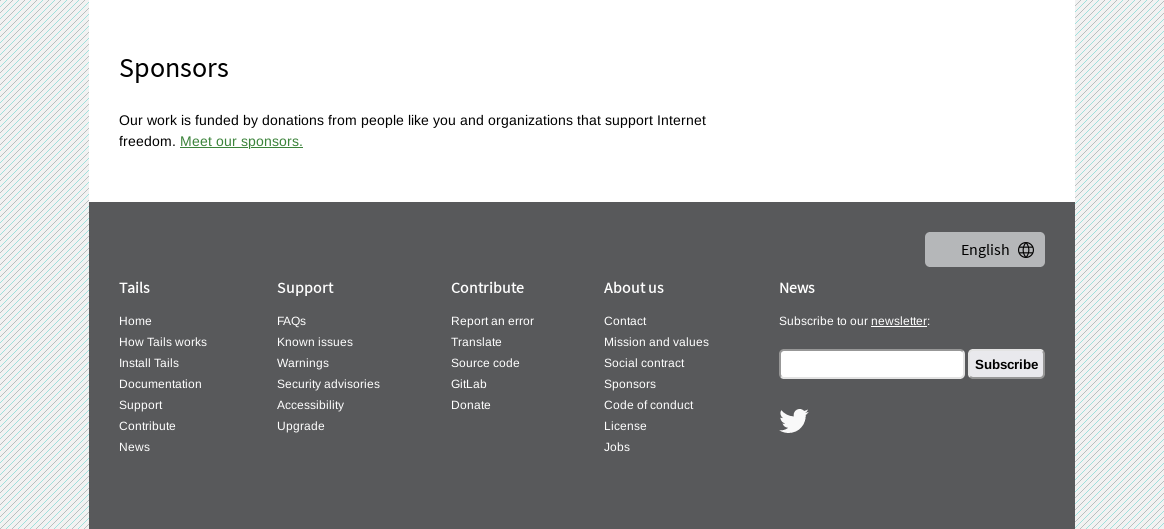Open the Accessibility link
Image resolution: width=1164 pixels, height=529 pixels.
310,405
